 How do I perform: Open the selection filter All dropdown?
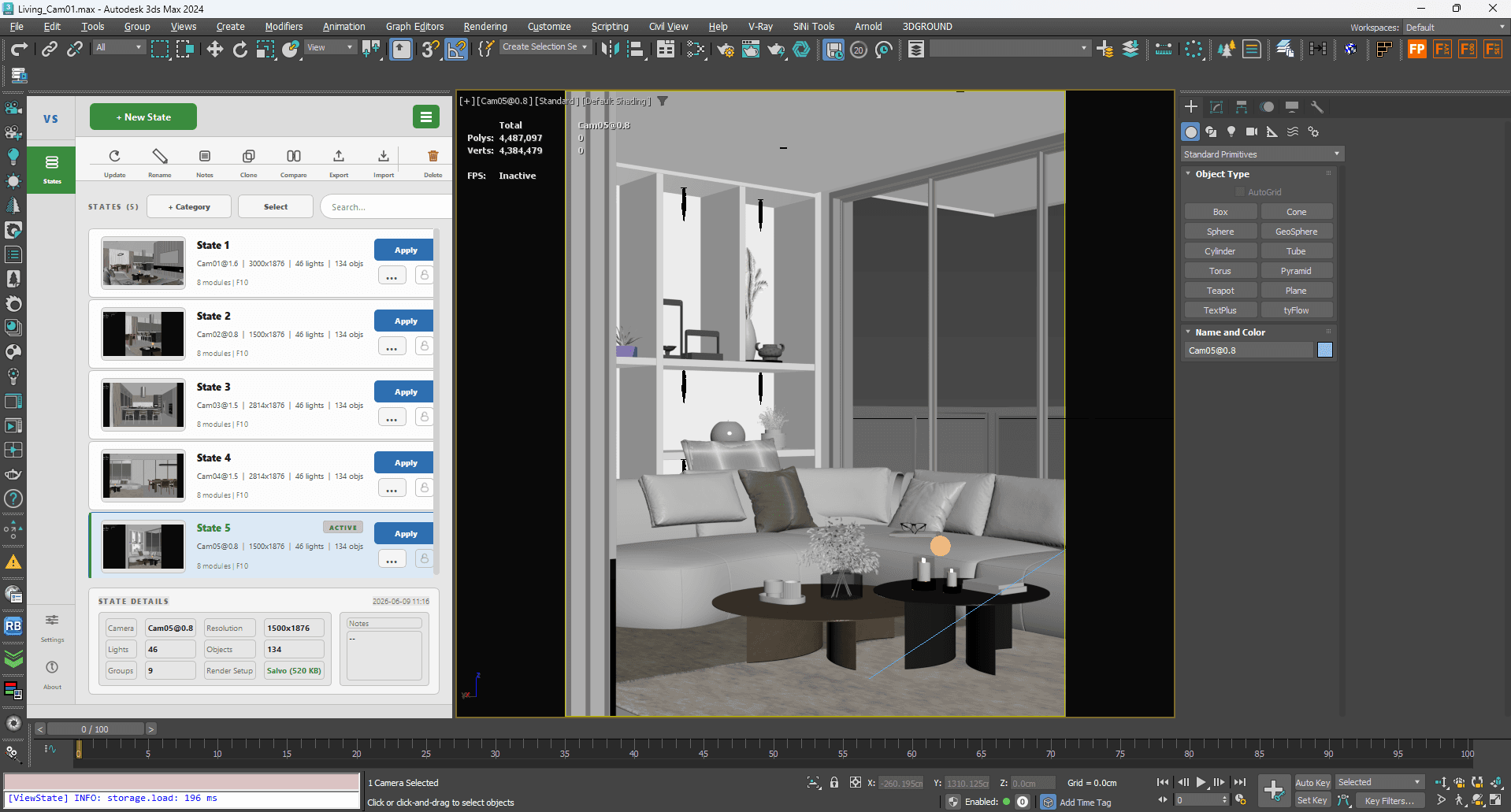[x=118, y=48]
